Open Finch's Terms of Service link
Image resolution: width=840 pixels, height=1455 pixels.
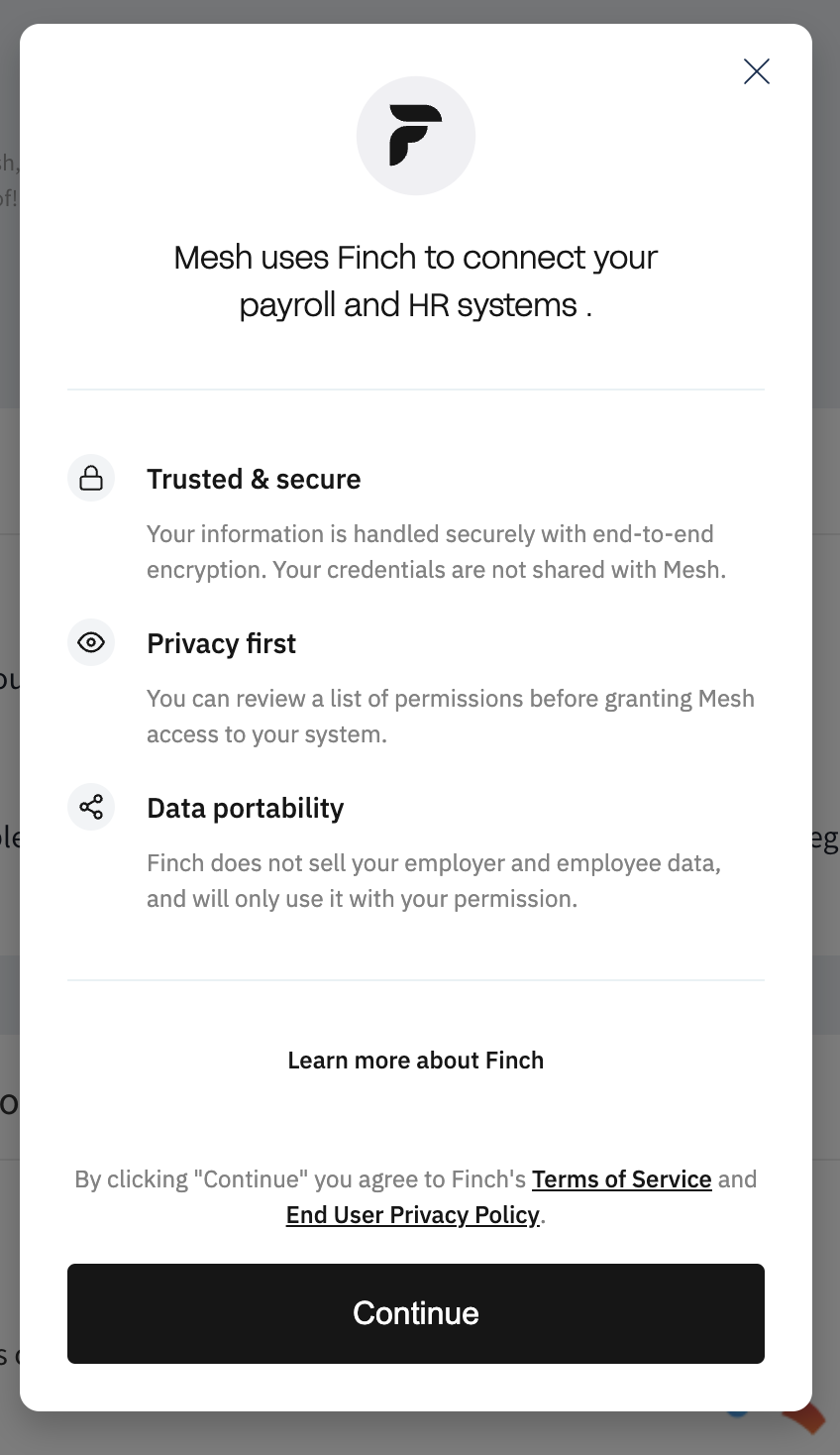[x=621, y=1179]
